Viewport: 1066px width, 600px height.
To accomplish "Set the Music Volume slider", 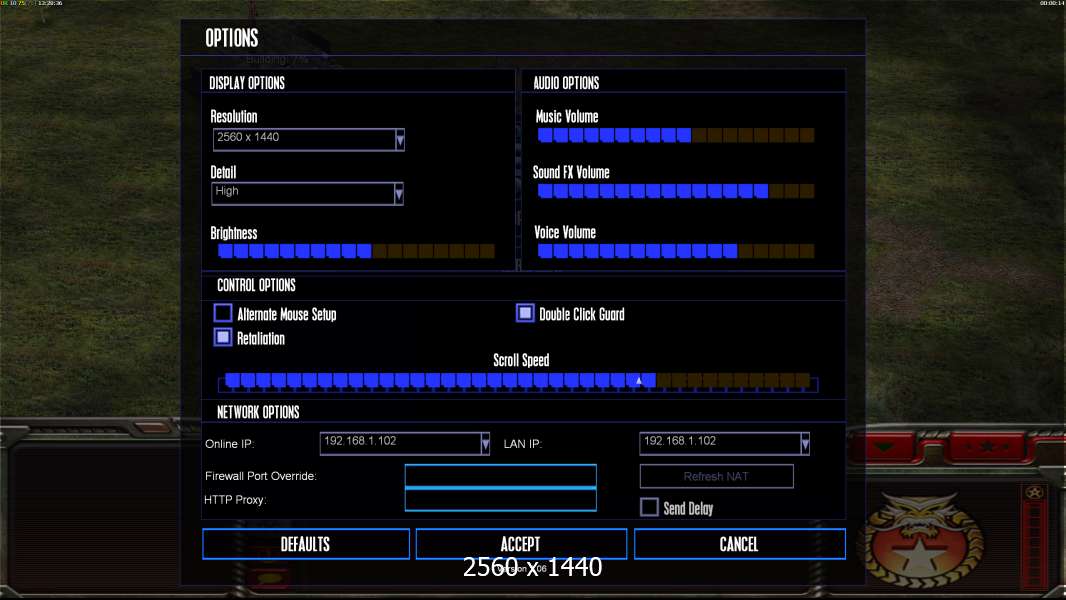I will [676, 135].
